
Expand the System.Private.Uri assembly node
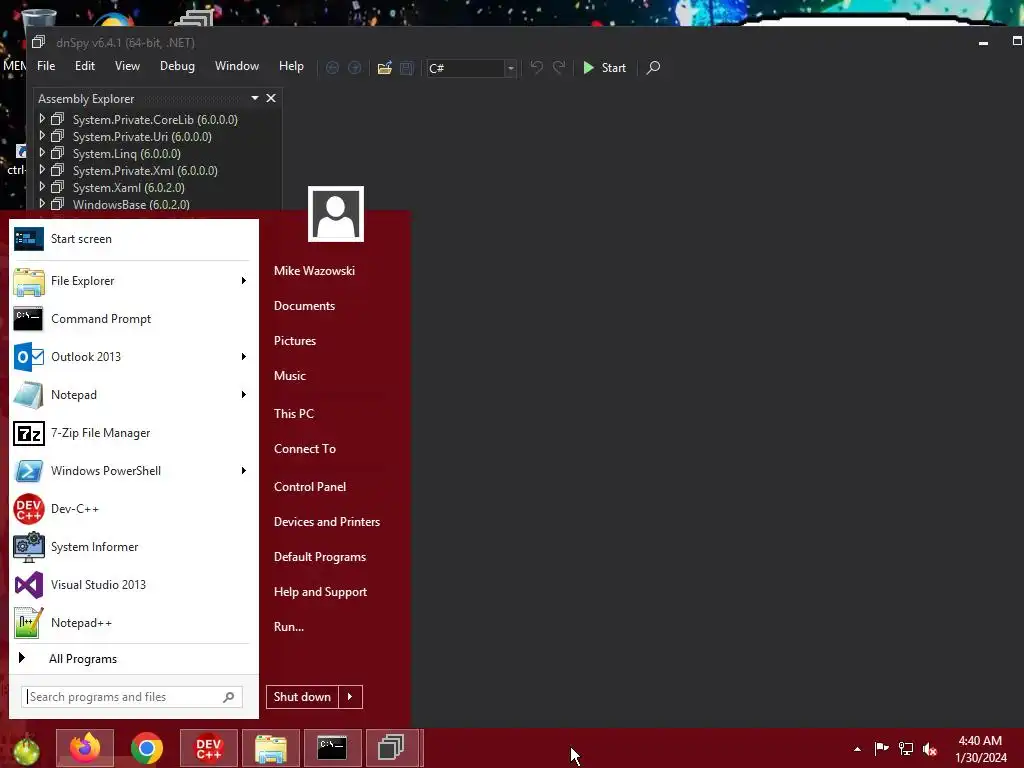coord(42,136)
